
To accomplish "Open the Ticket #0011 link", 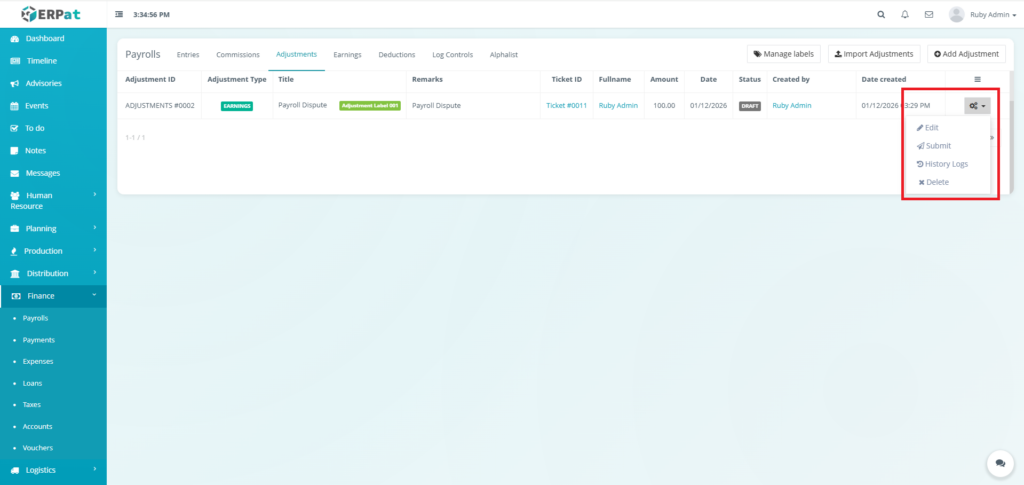I will pos(566,105).
